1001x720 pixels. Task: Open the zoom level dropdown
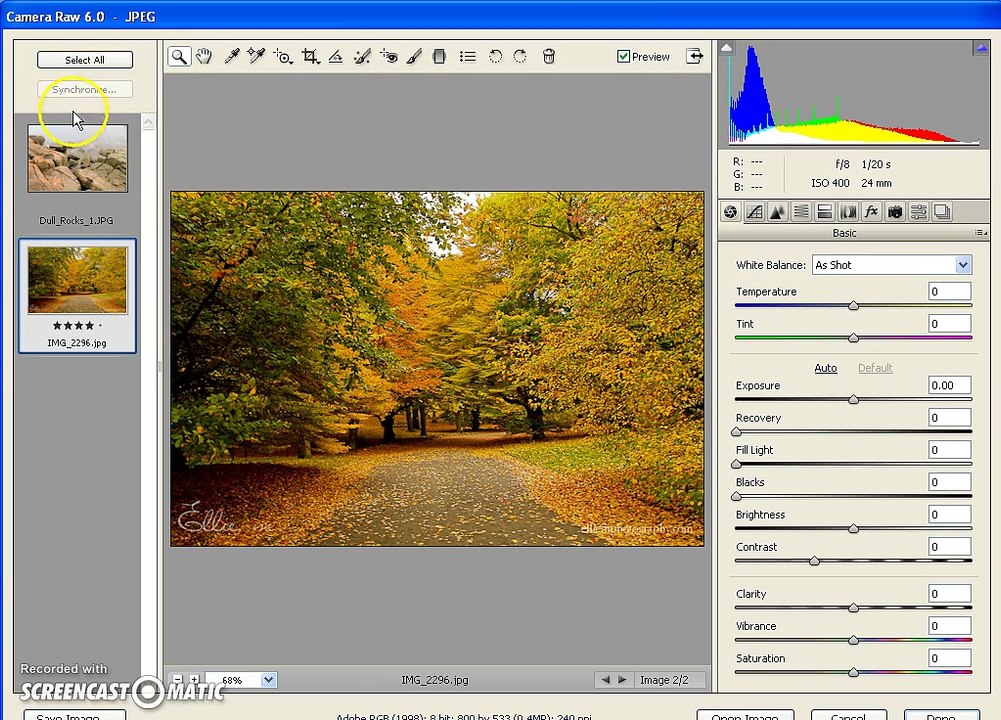click(269, 680)
